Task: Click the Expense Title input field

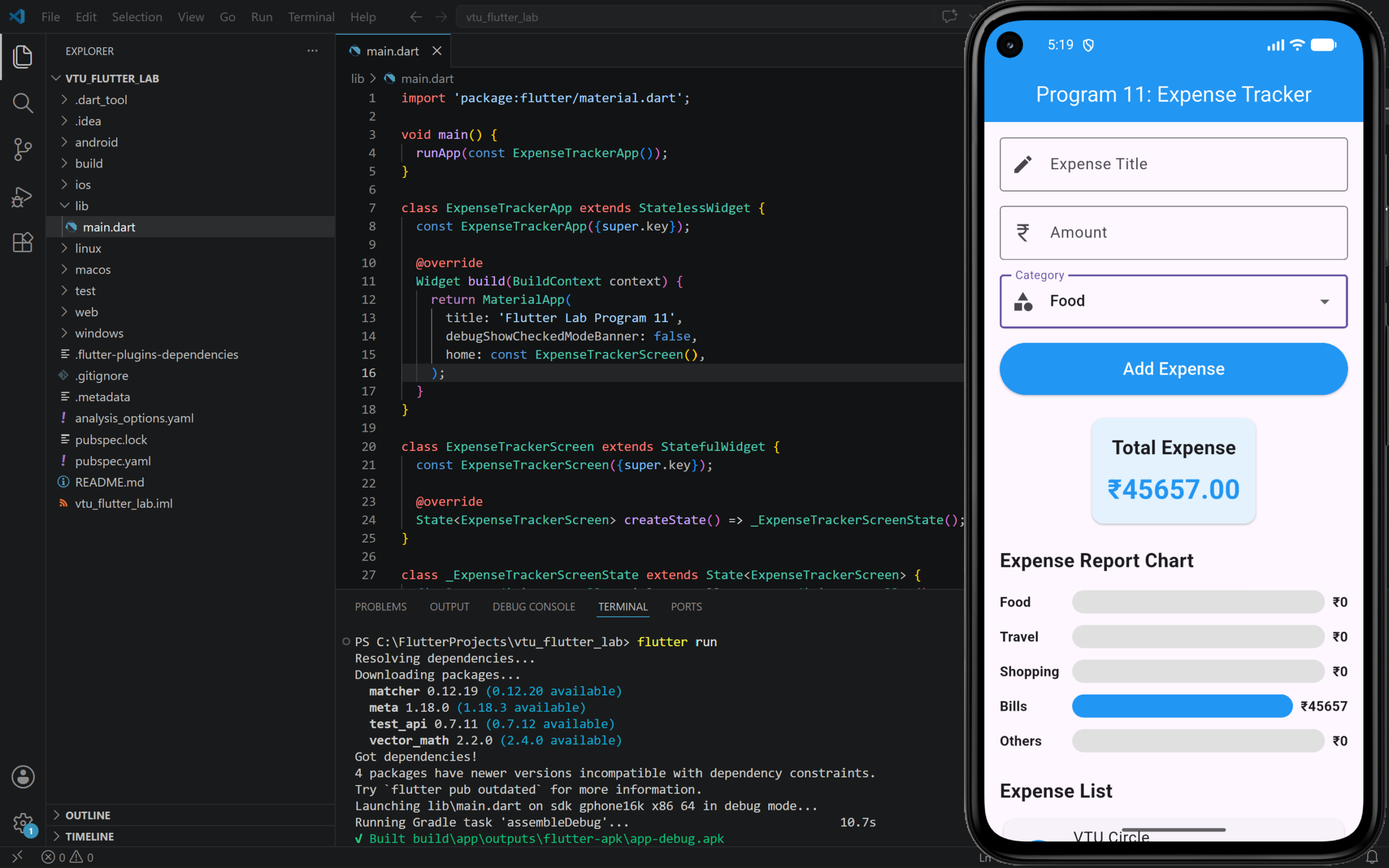Action: coord(1174,164)
